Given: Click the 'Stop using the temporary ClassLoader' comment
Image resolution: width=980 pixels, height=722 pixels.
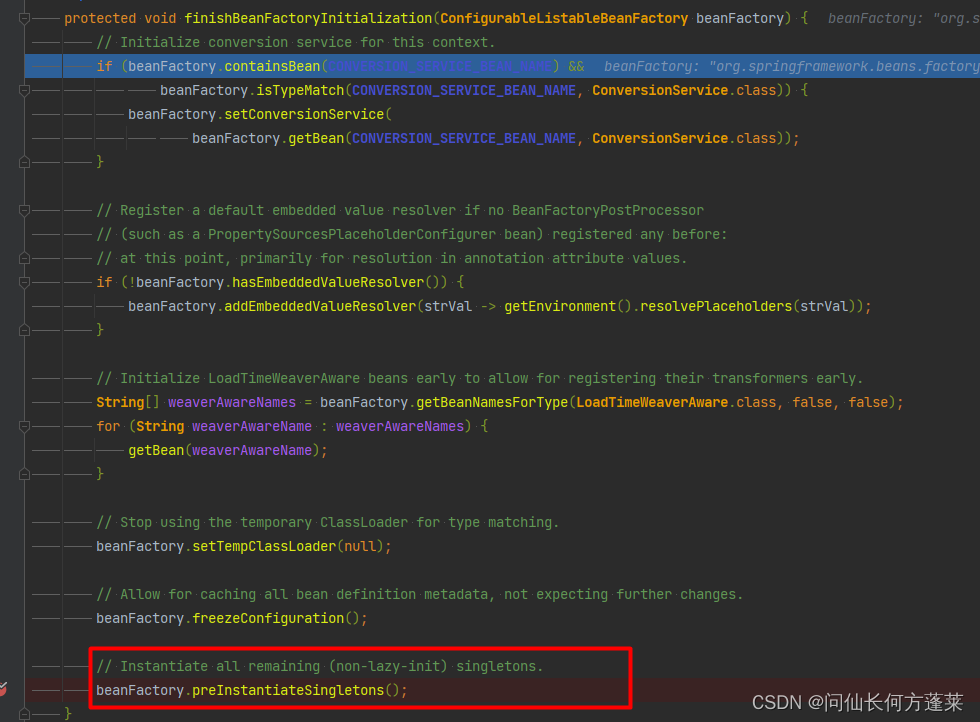Looking at the screenshot, I should coord(328,523).
